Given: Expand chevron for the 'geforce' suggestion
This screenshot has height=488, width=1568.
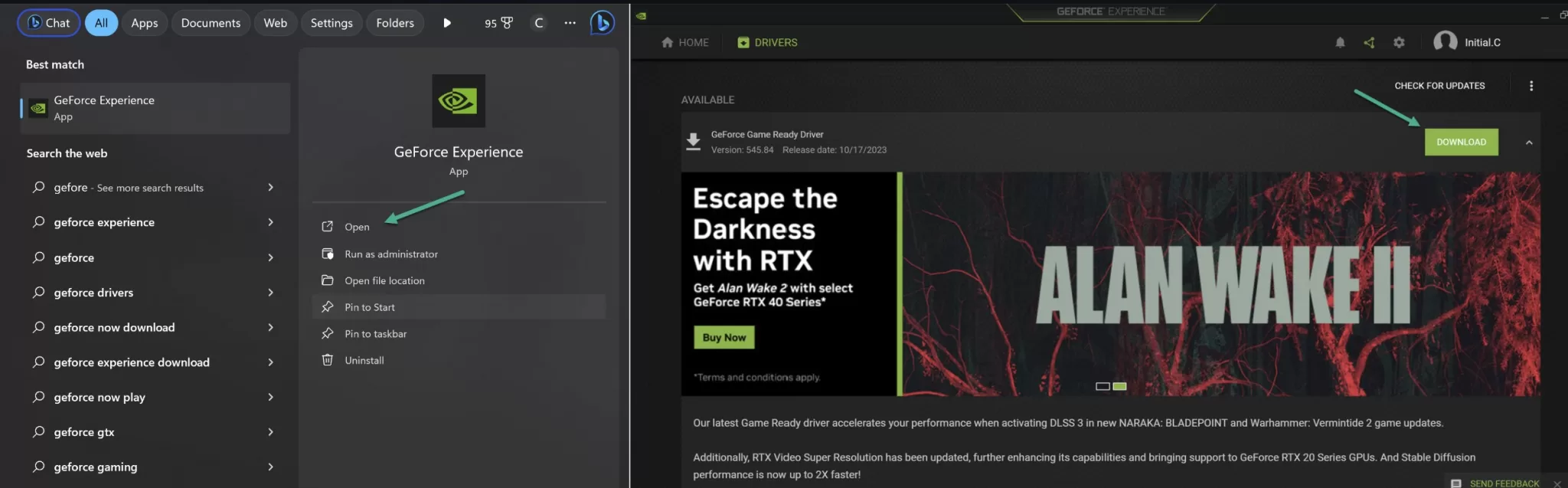Looking at the screenshot, I should point(270,257).
